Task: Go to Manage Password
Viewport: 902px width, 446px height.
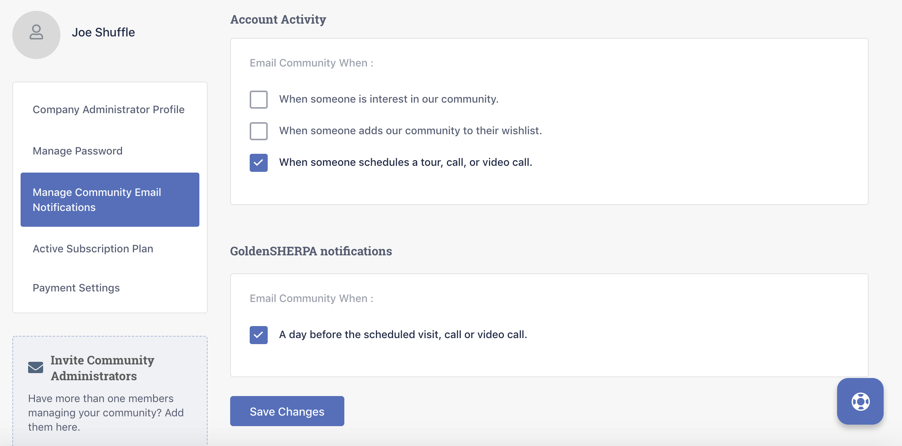Action: click(77, 151)
